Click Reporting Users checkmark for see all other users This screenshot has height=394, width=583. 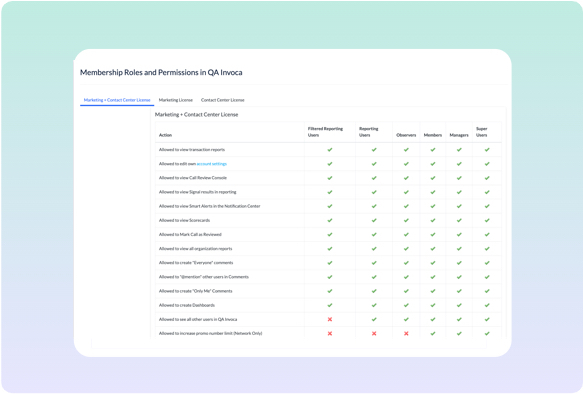coord(374,319)
